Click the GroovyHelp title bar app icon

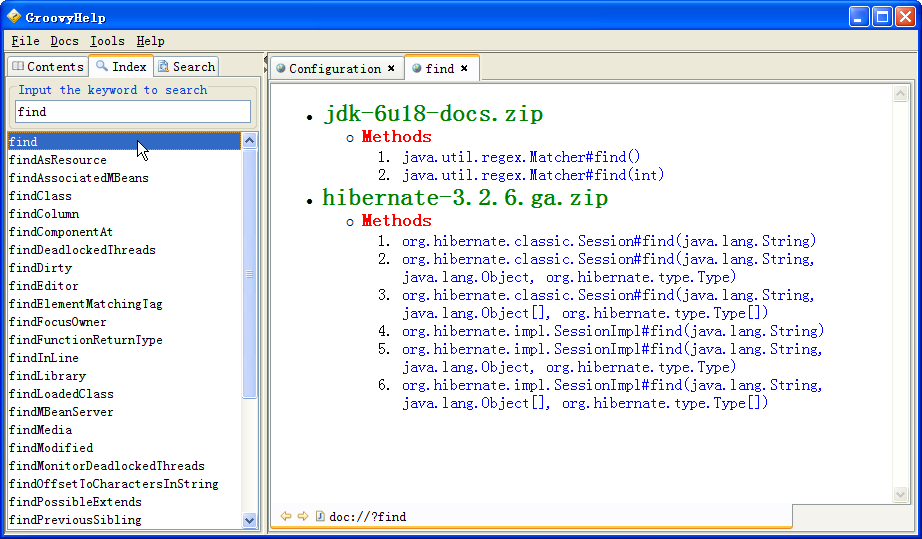(14, 16)
